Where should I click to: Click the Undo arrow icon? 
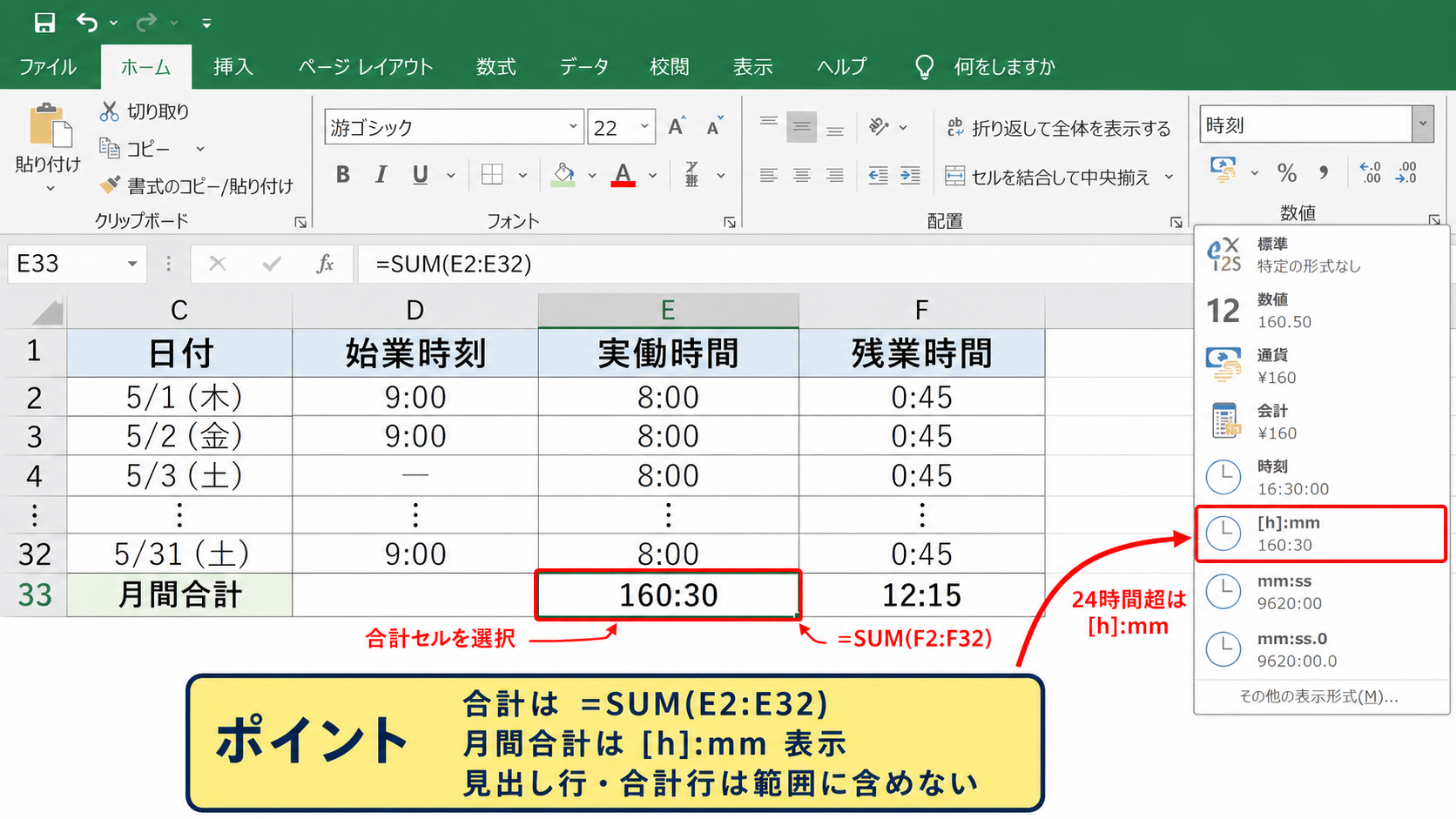pos(87,23)
